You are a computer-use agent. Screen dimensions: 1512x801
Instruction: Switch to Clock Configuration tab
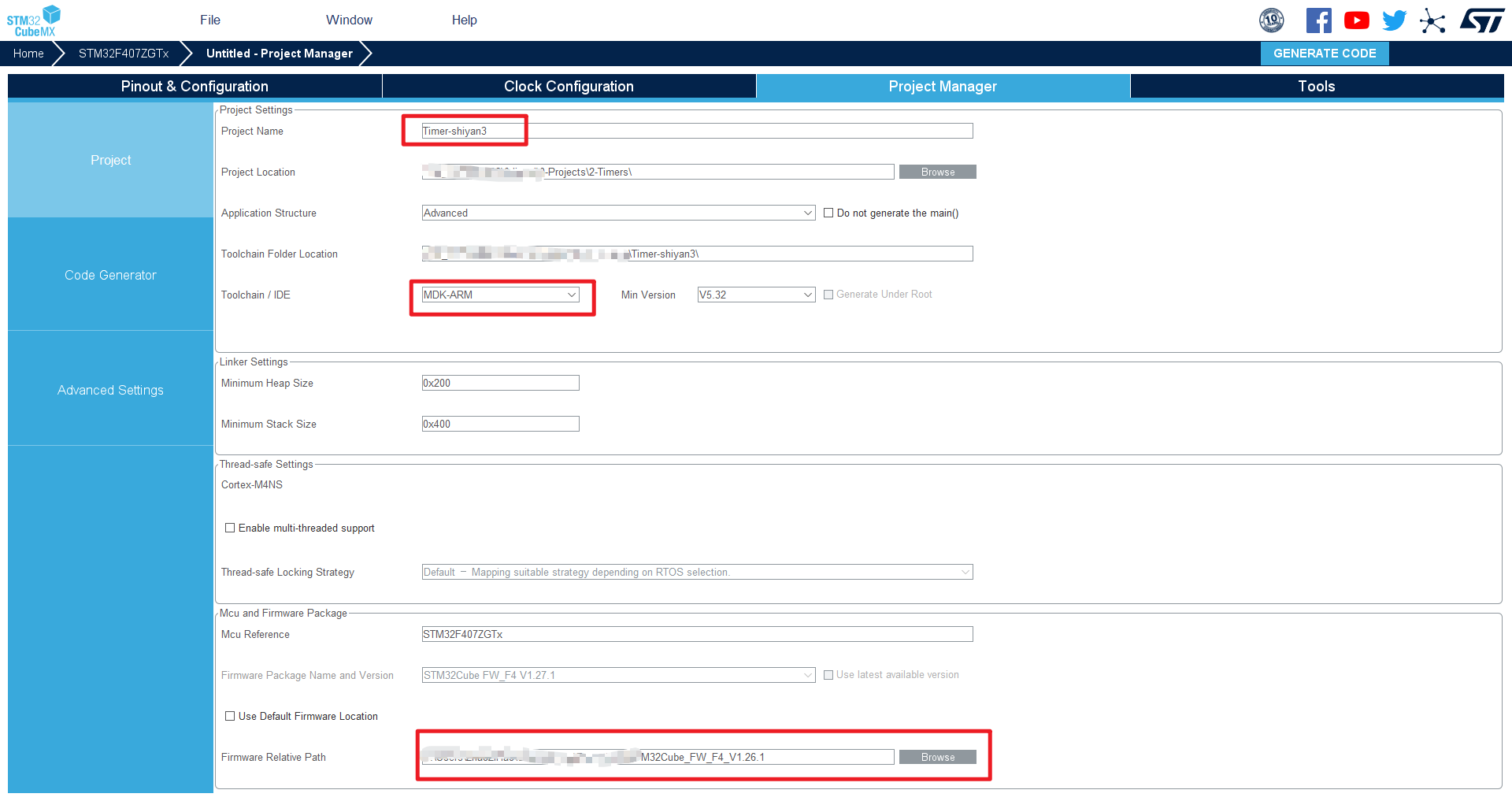tap(569, 87)
